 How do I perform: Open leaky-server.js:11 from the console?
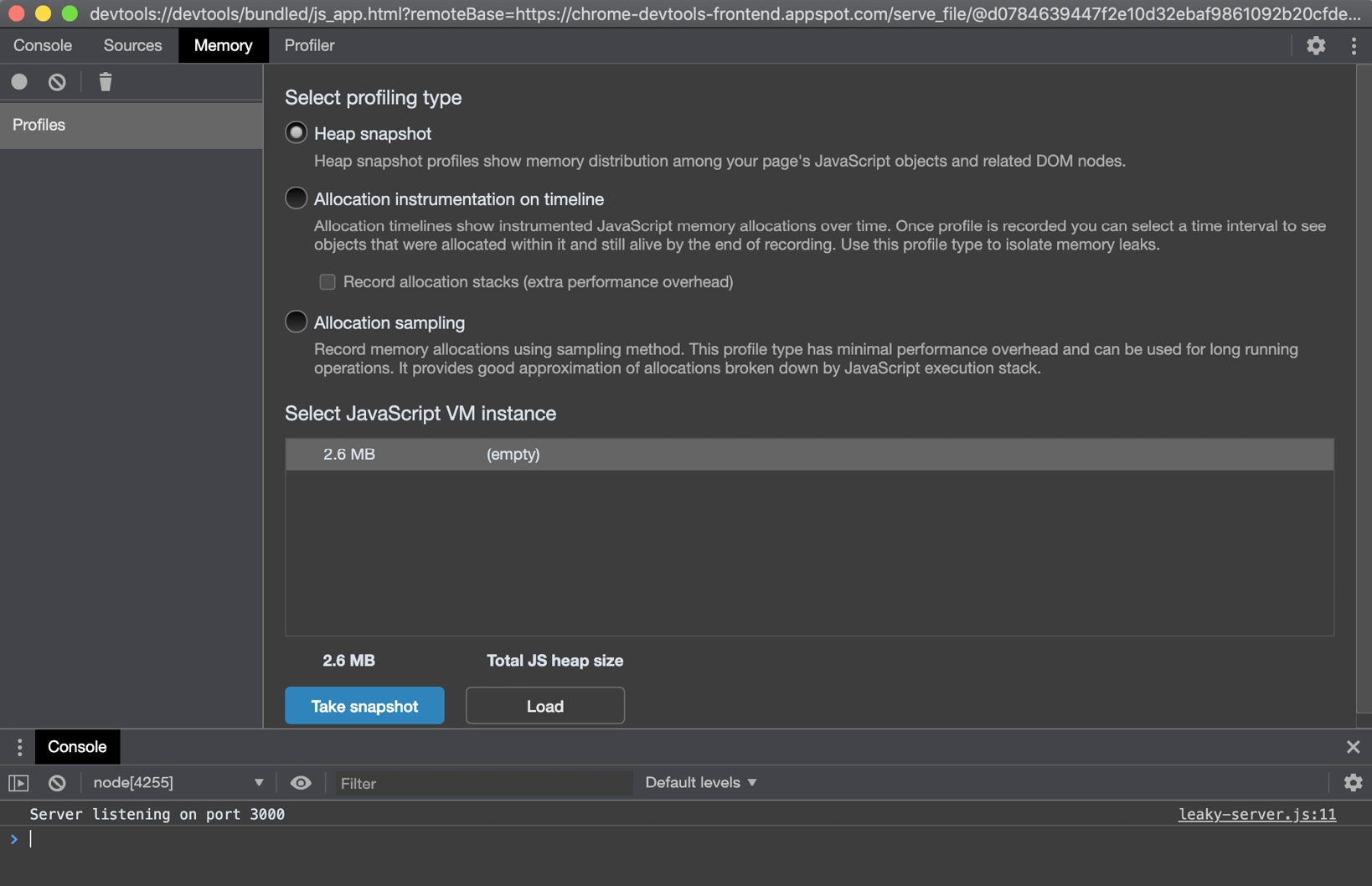(1256, 813)
